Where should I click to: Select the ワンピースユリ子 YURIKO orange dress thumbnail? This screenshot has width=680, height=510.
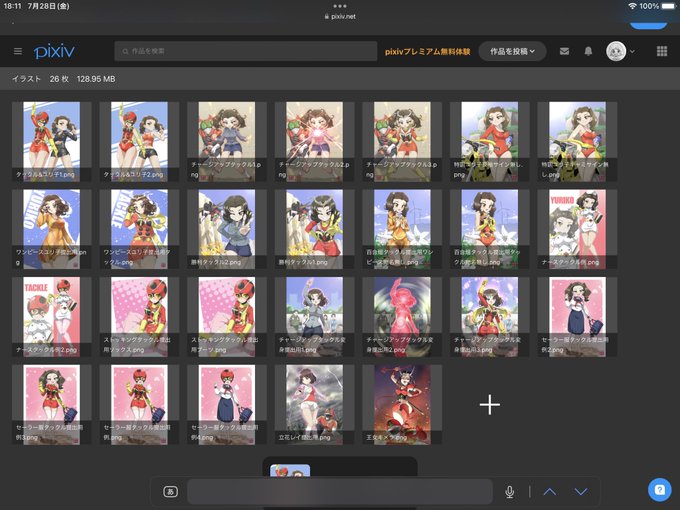(x=52, y=229)
